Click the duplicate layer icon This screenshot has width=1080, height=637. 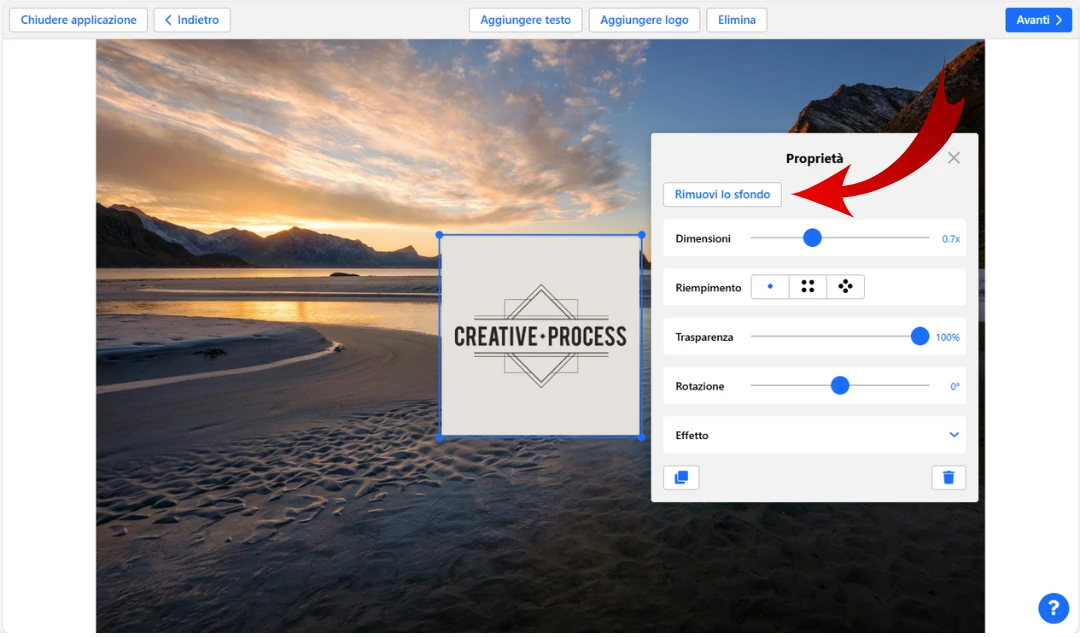point(681,477)
